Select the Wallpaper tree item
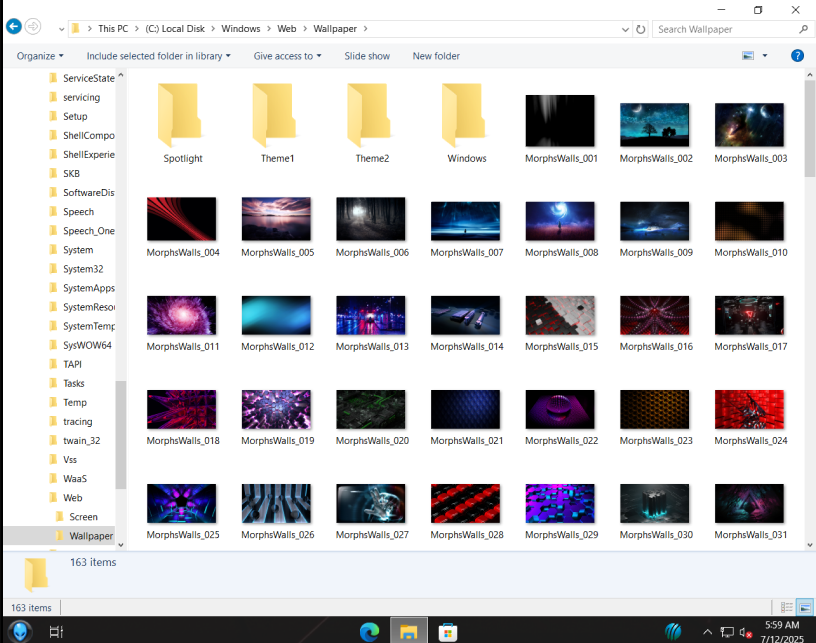816x643 pixels. 91,536
